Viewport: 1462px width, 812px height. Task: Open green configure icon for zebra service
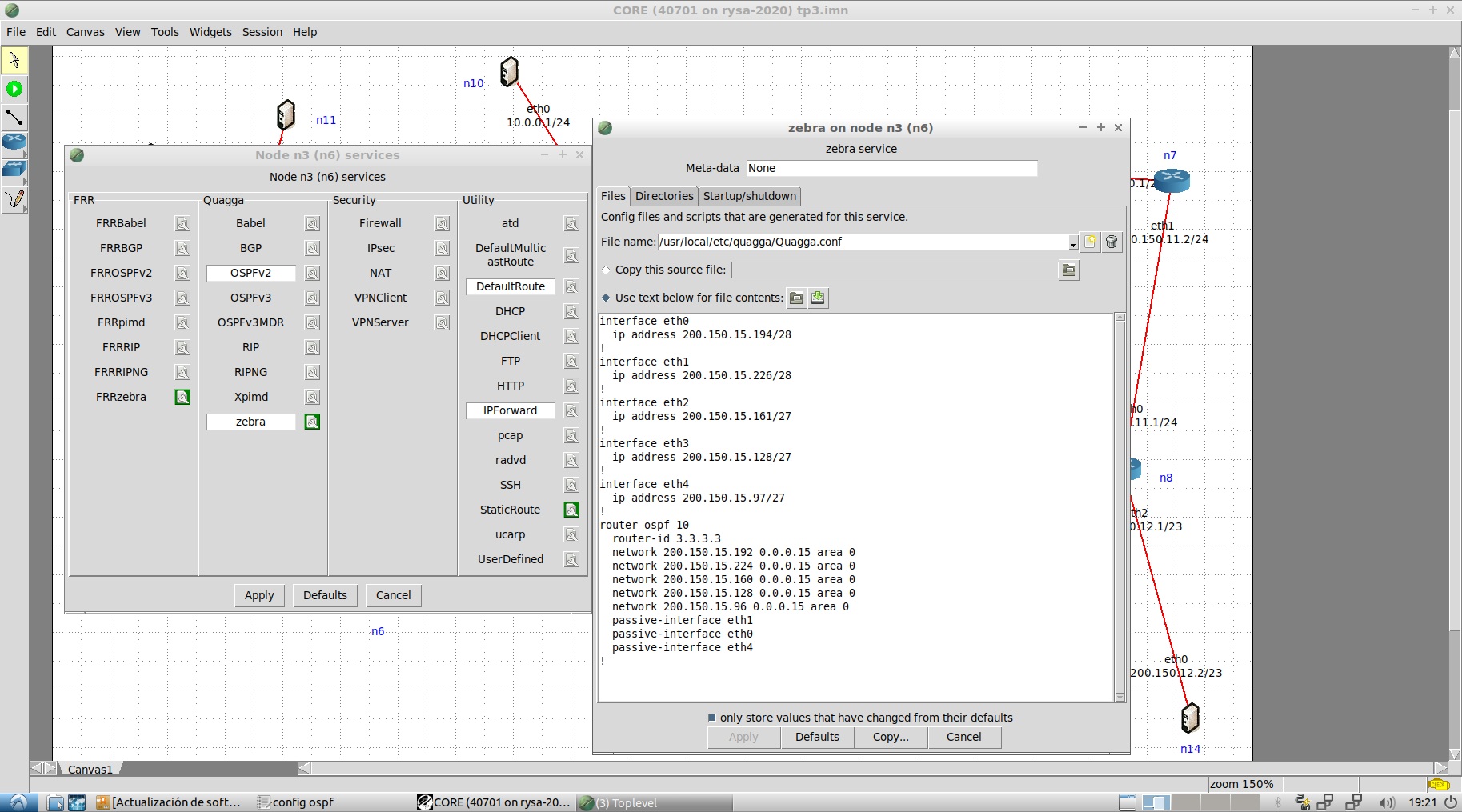(x=313, y=422)
